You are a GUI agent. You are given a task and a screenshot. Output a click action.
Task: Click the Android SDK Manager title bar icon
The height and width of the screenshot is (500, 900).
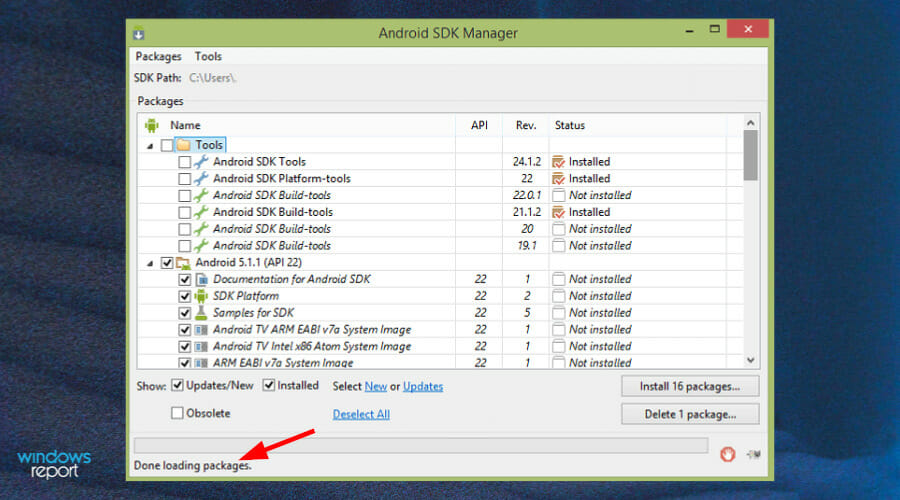(x=139, y=34)
